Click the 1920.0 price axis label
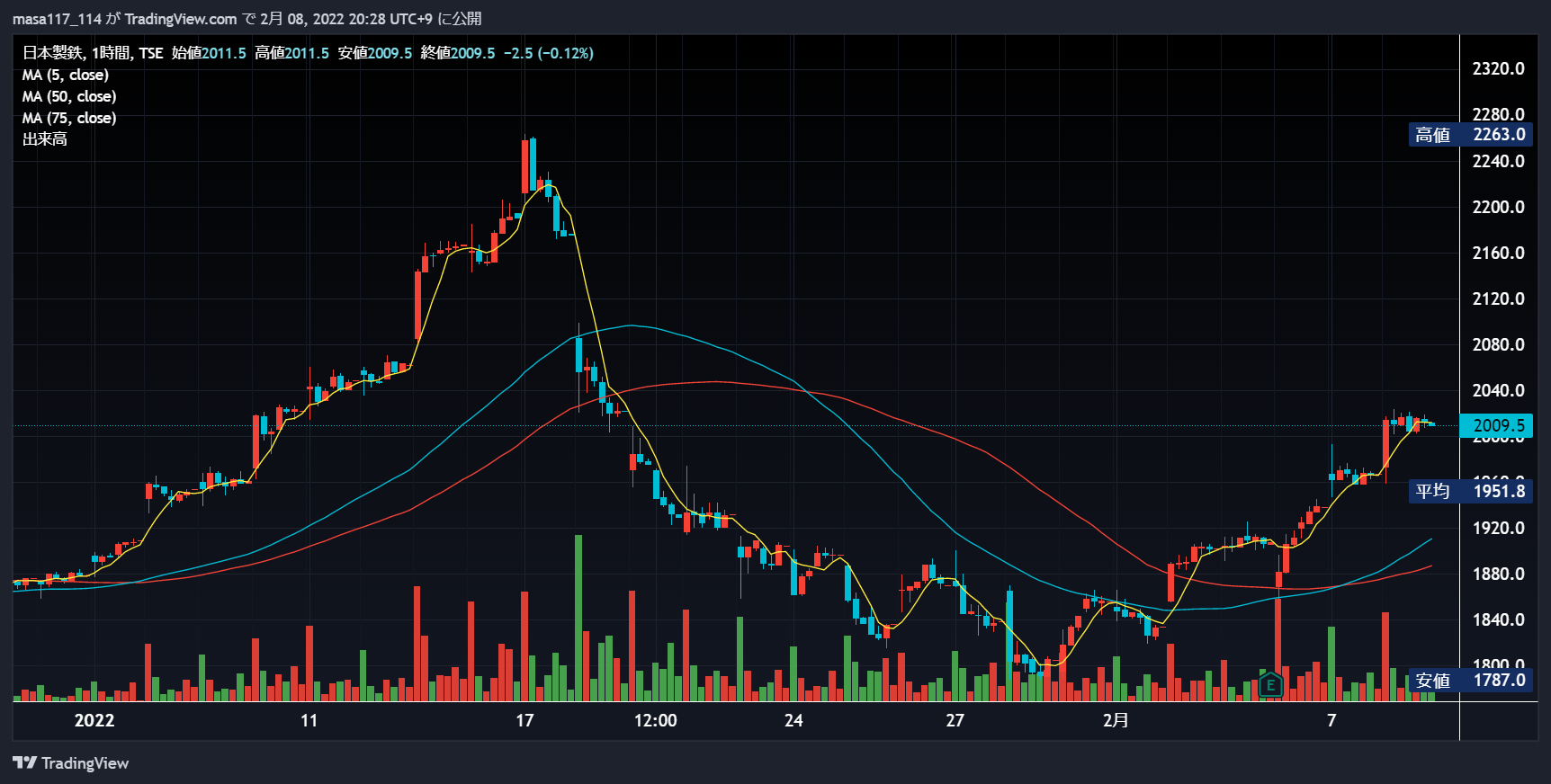 (1498, 528)
